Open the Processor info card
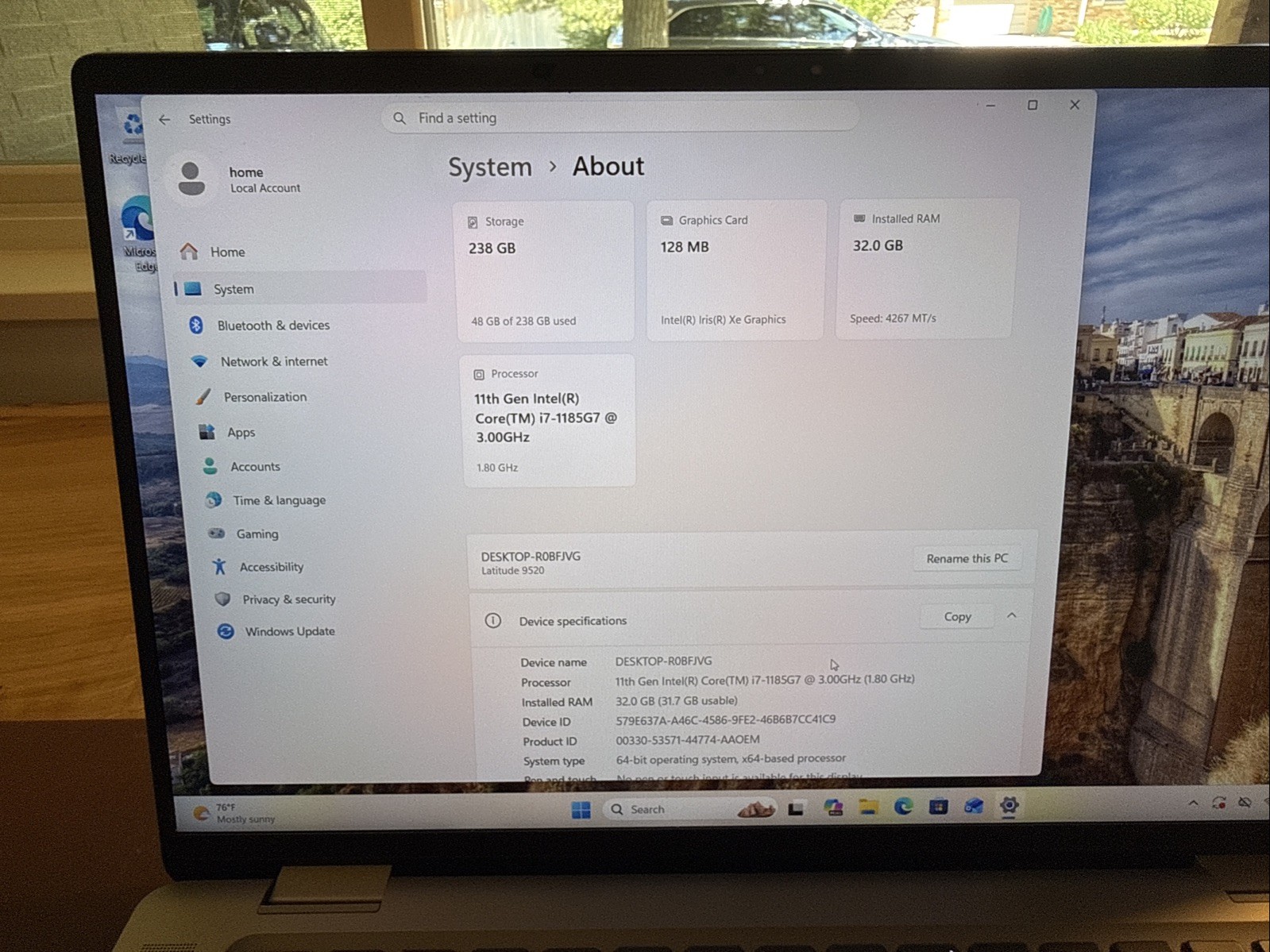Image resolution: width=1270 pixels, height=952 pixels. (x=548, y=421)
